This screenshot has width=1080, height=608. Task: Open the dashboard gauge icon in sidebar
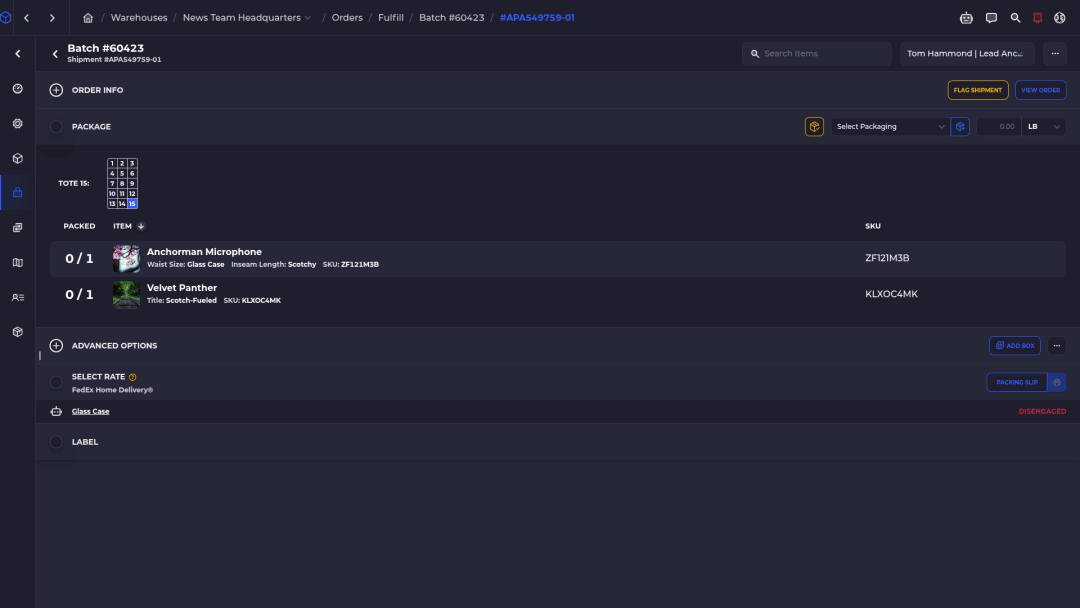point(18,89)
